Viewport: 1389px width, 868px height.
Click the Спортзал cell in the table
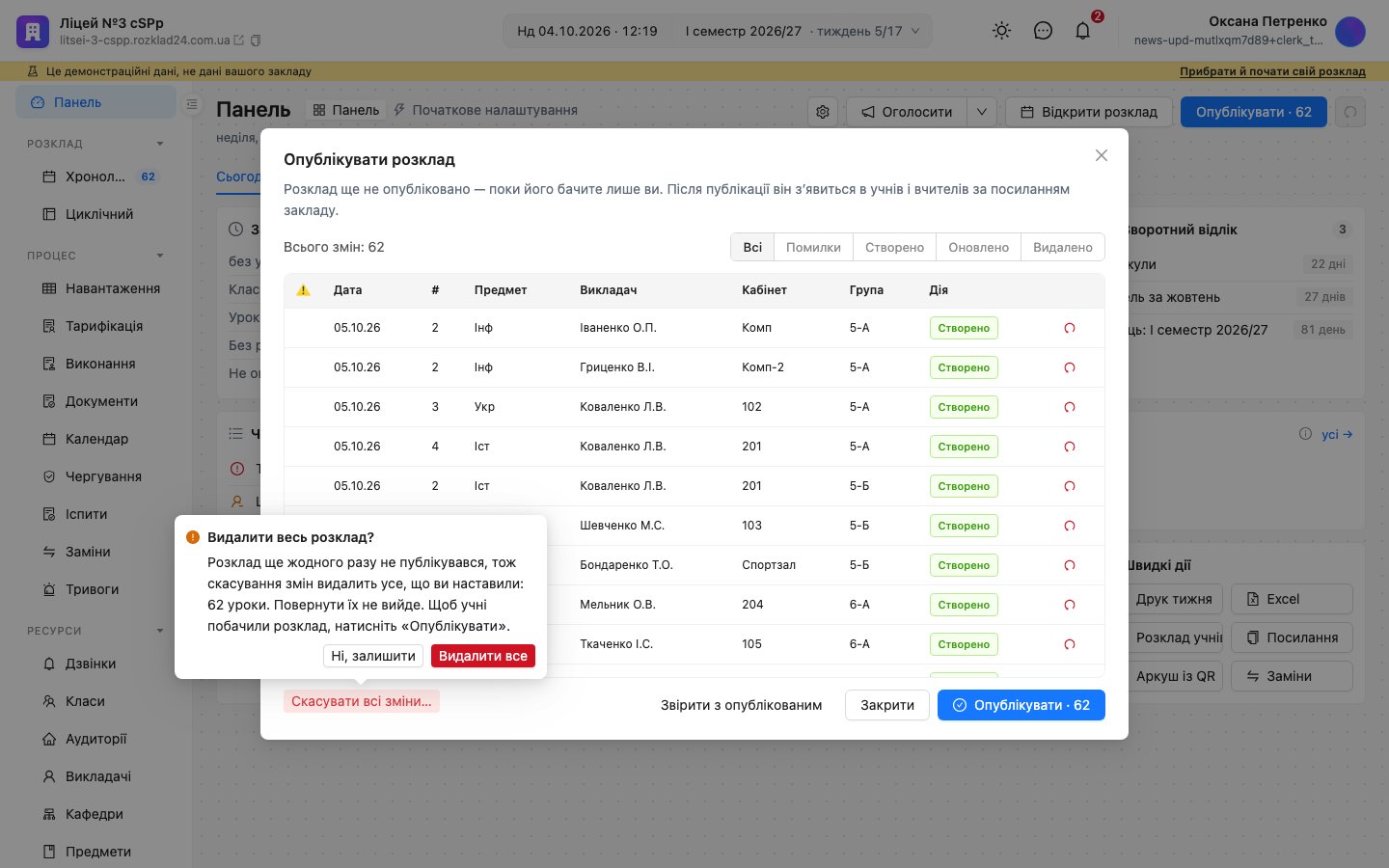769,565
